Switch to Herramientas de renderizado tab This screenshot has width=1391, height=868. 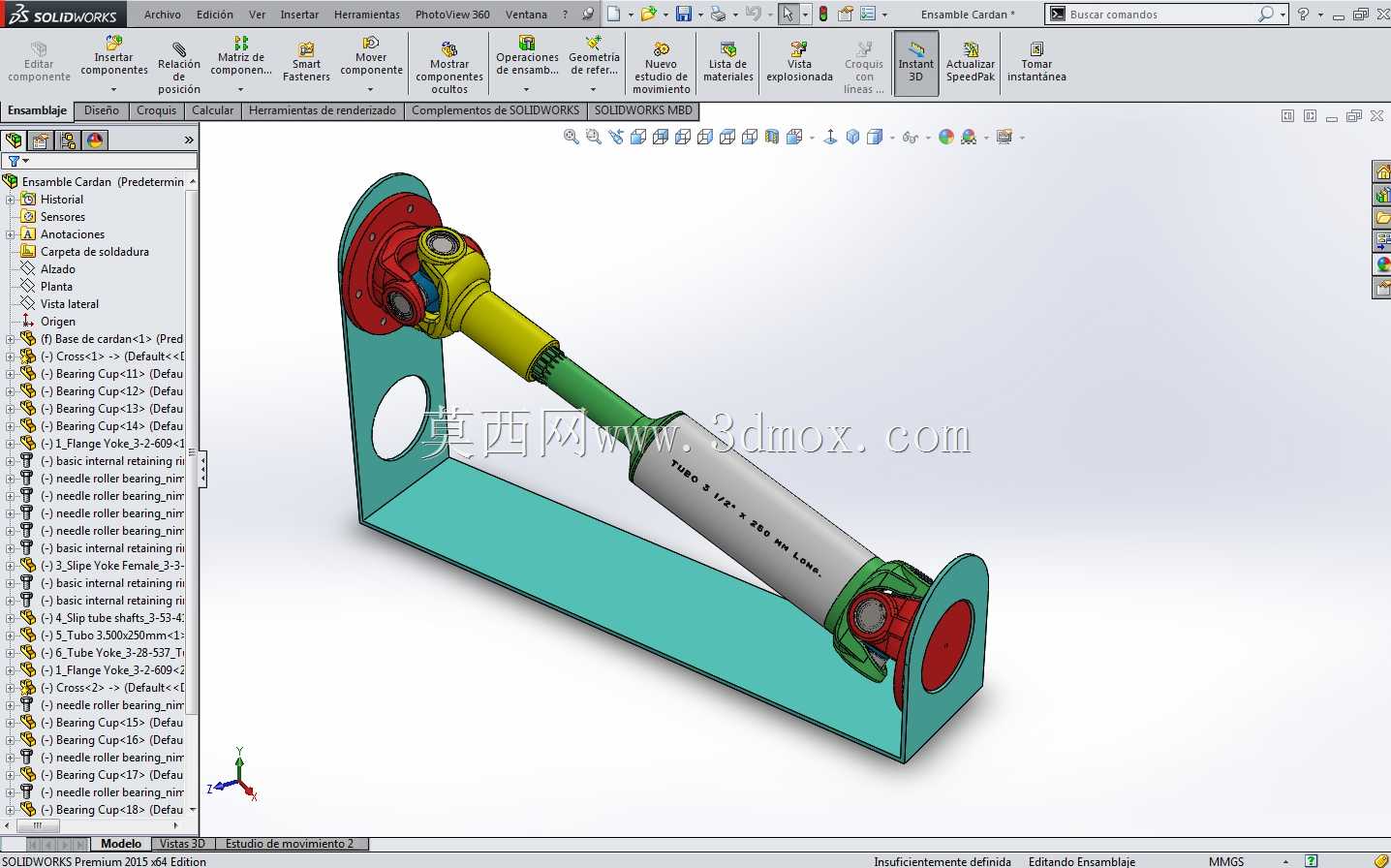(x=323, y=110)
